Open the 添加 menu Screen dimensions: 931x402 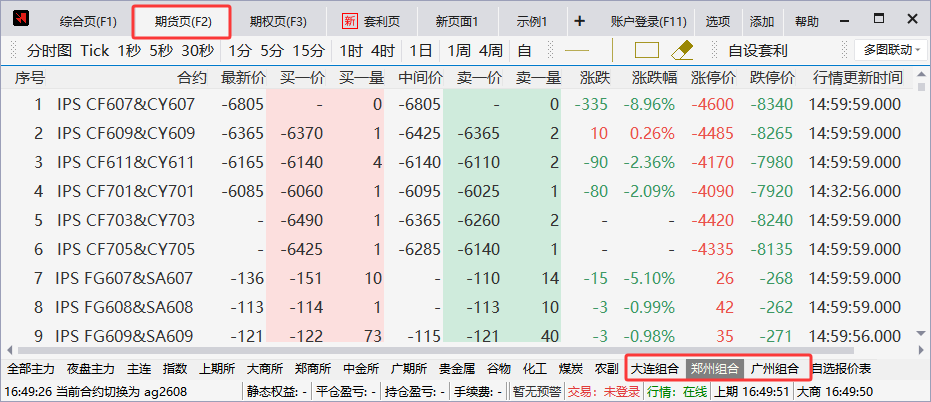coord(762,22)
